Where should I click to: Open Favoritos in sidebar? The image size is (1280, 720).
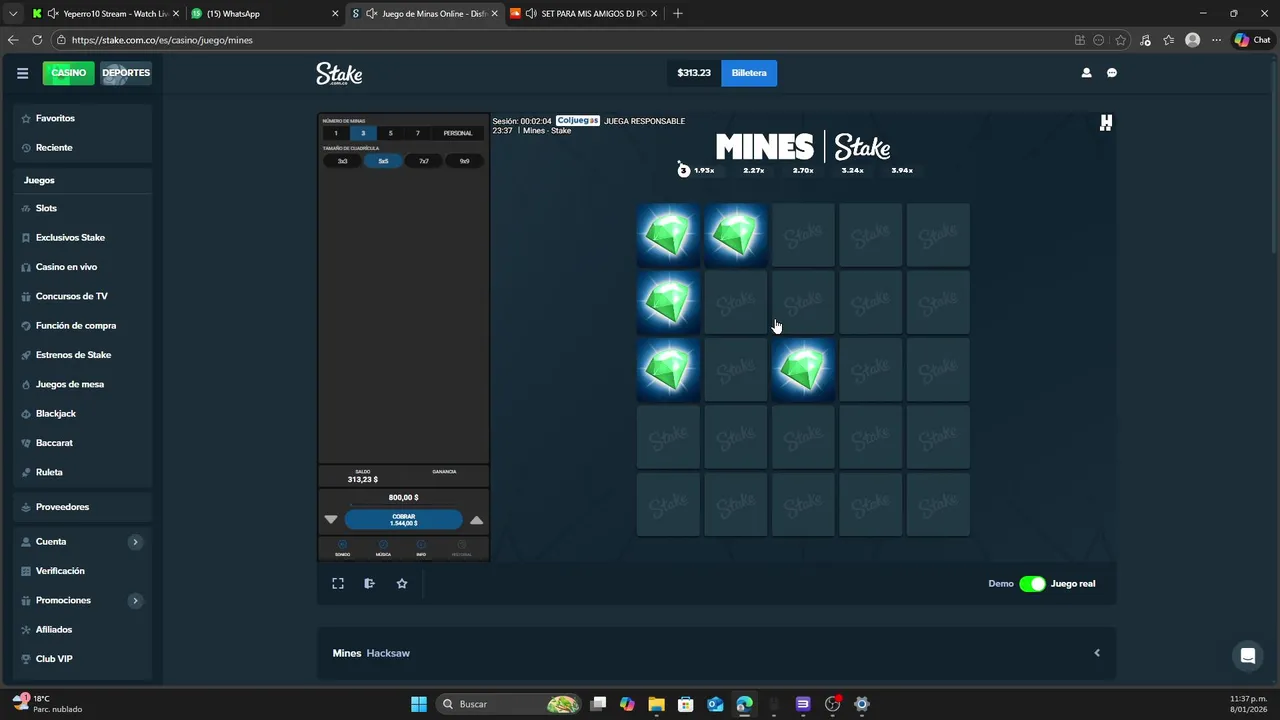pyautogui.click(x=55, y=118)
